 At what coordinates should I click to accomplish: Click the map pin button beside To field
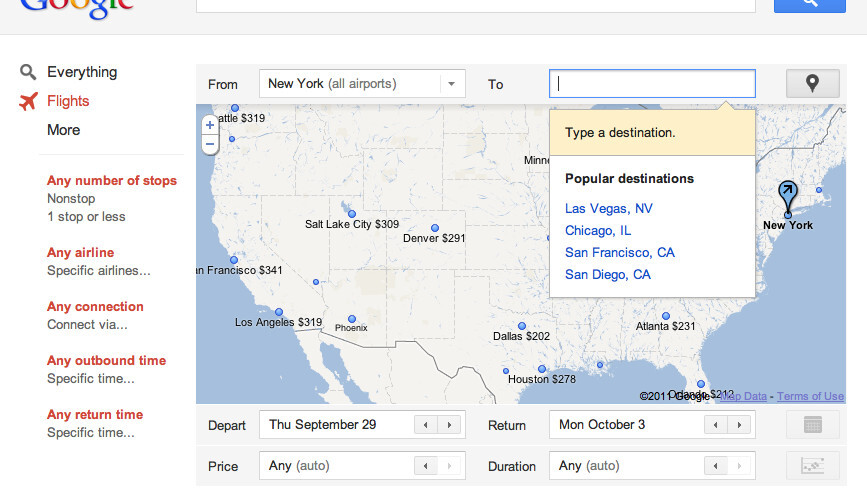[x=812, y=84]
